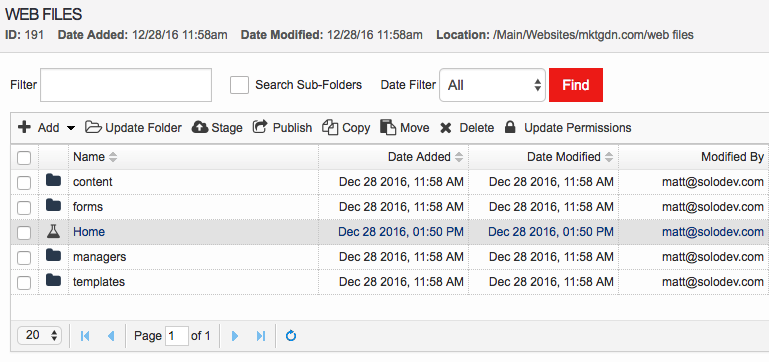769x362 pixels.
Task: Enable the Search Sub-Folders checkbox
Action: (x=240, y=85)
